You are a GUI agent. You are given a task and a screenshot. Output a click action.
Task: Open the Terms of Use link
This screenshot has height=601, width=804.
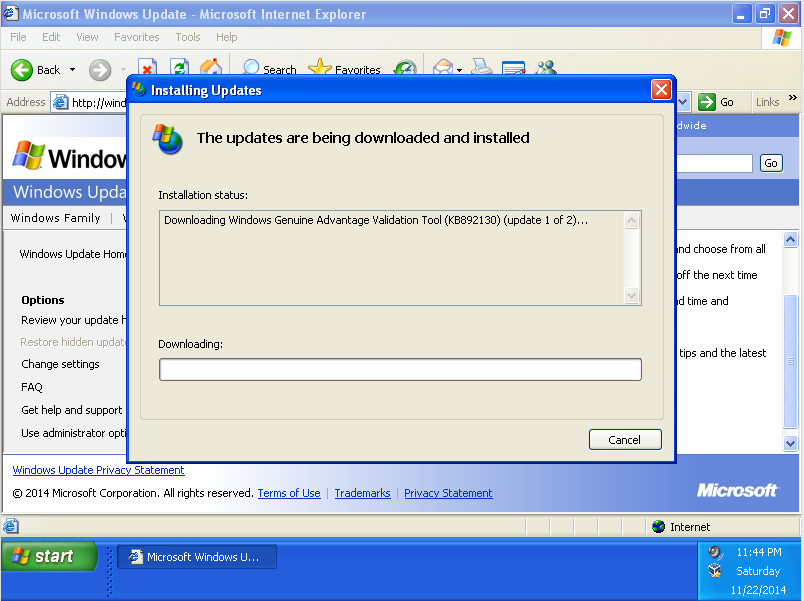coord(289,493)
